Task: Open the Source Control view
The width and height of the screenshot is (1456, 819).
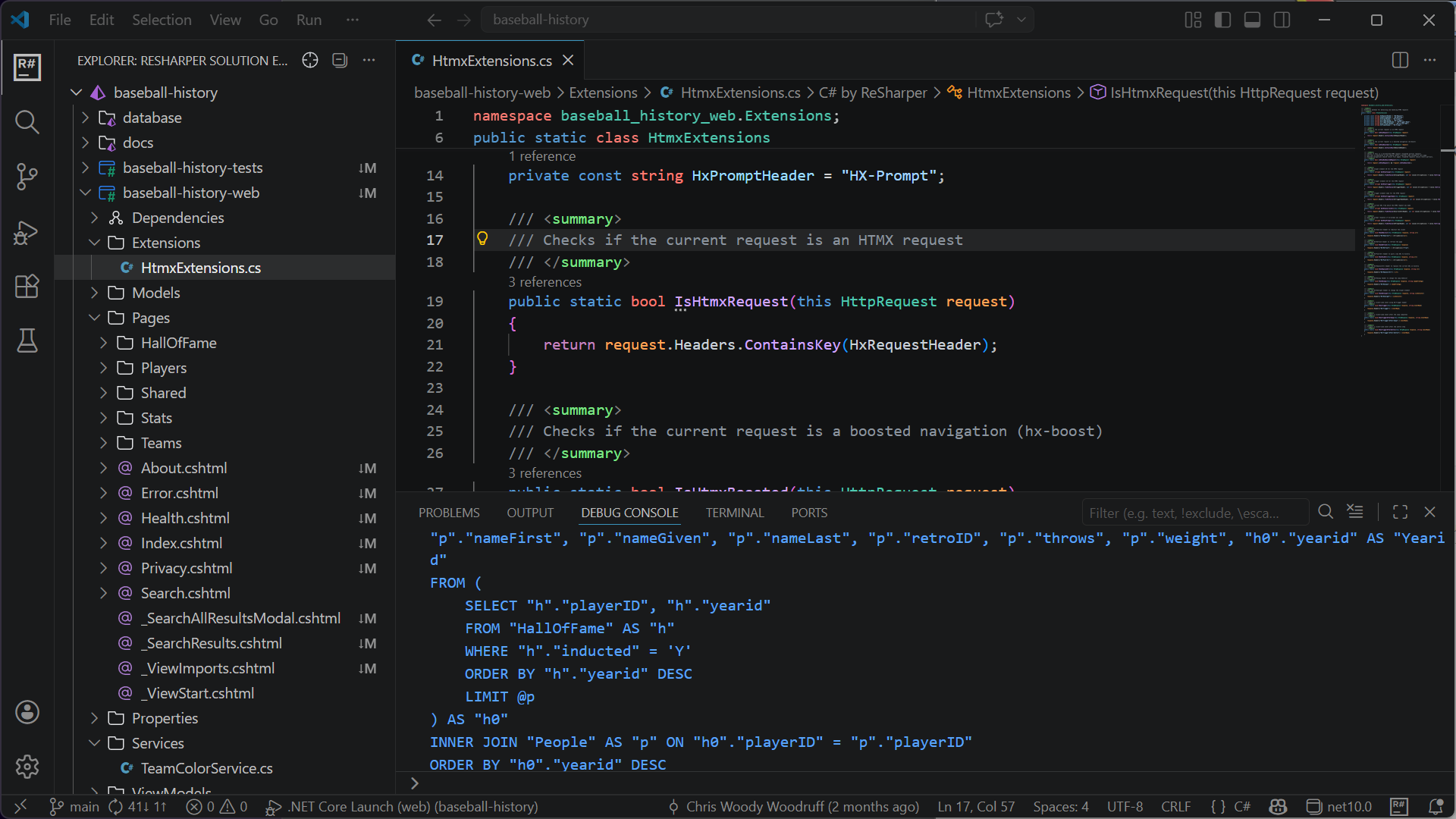Action: point(27,177)
